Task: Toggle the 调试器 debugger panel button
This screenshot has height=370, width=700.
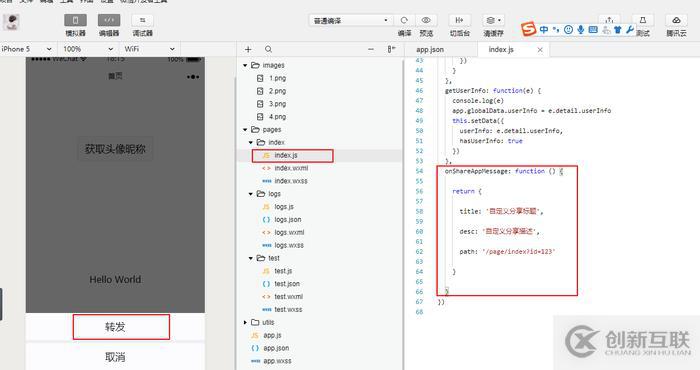Action: 142,21
